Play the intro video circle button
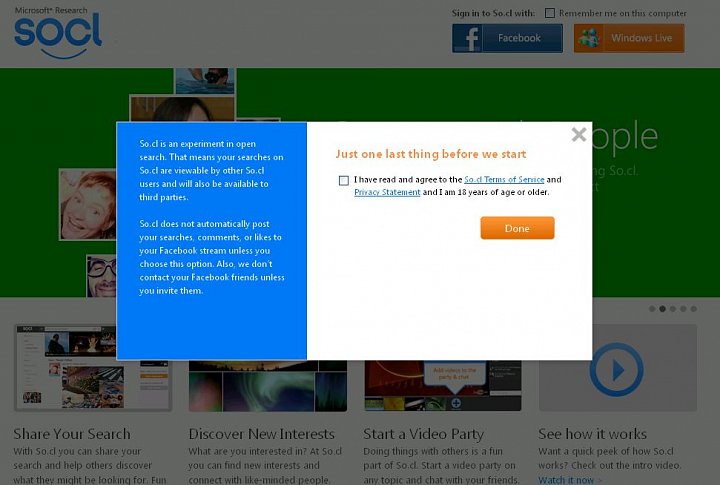 [x=616, y=369]
